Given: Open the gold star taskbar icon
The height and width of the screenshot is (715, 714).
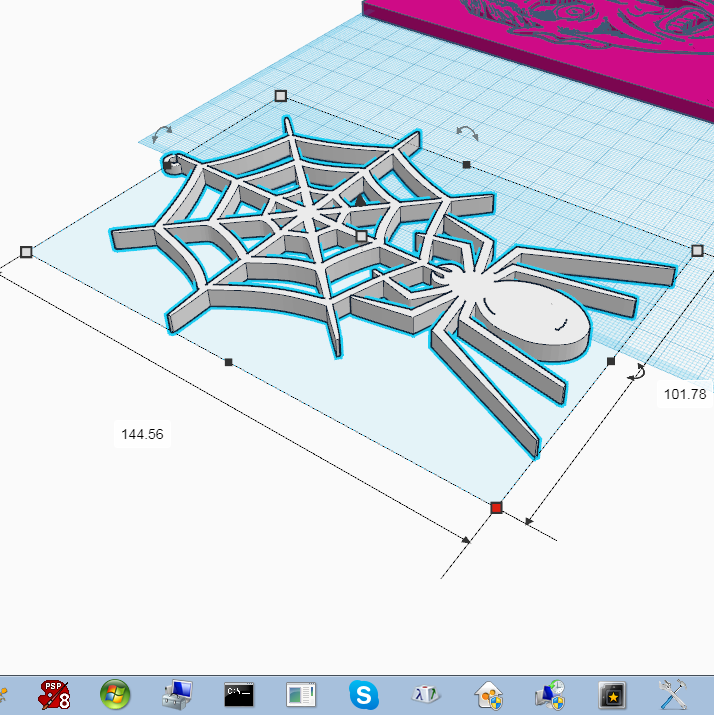Looking at the screenshot, I should click(612, 695).
